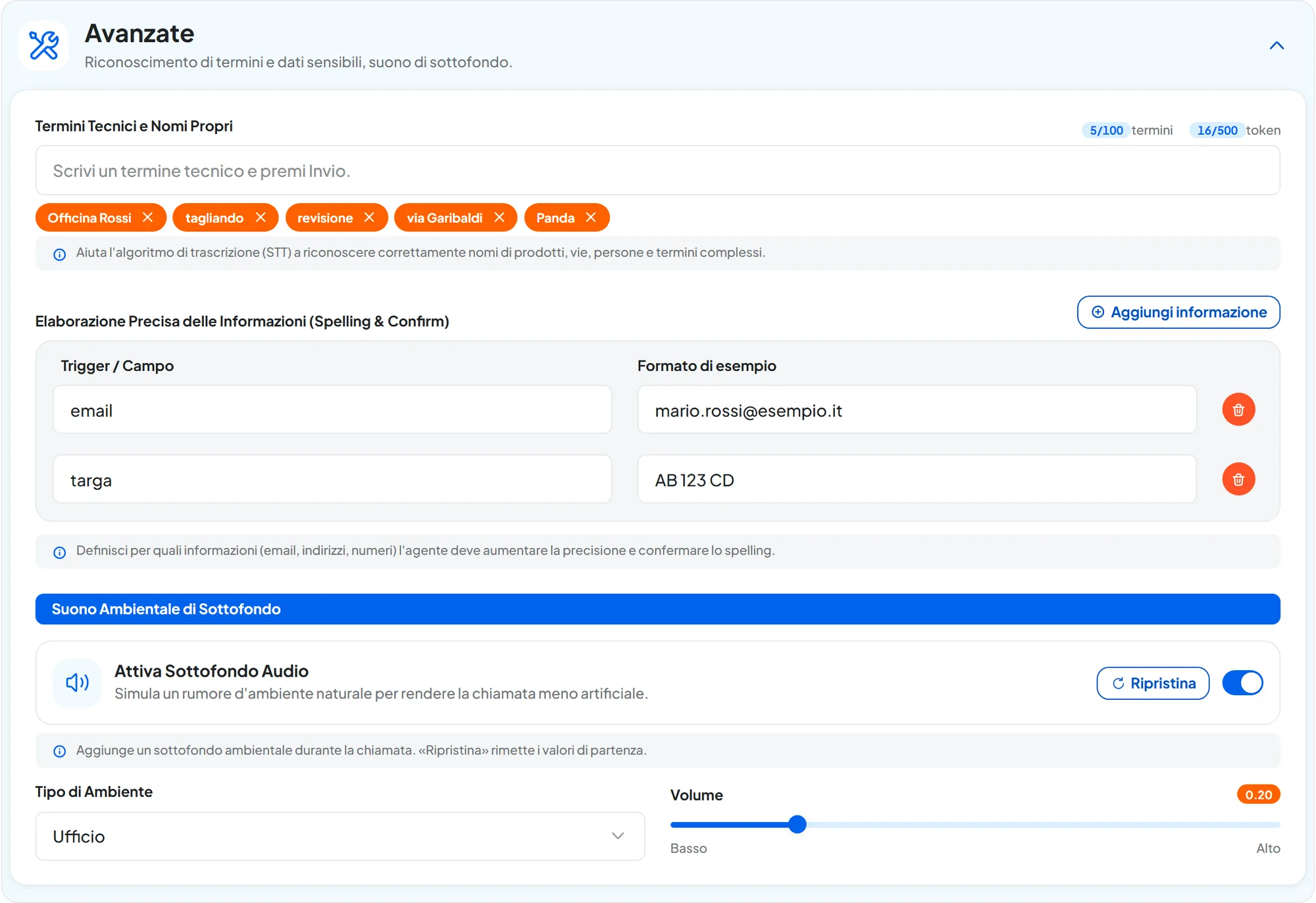Focus the technical term input field
This screenshot has height=903, width=1316.
657,170
